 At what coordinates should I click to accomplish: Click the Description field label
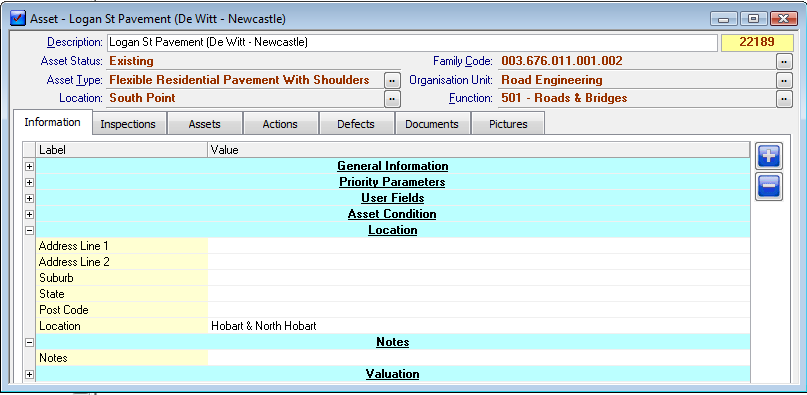click(75, 42)
